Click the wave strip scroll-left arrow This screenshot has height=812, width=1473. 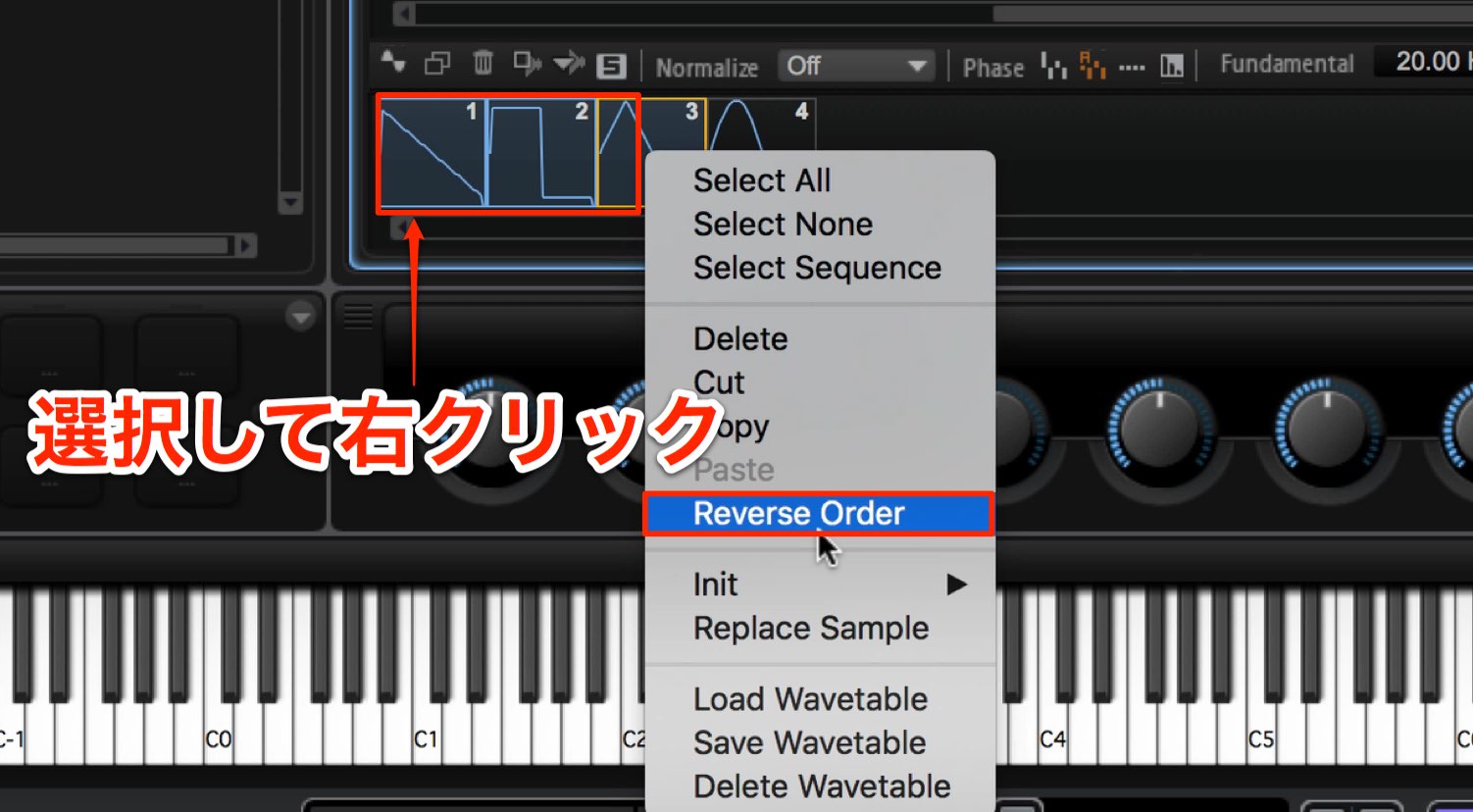(401, 228)
